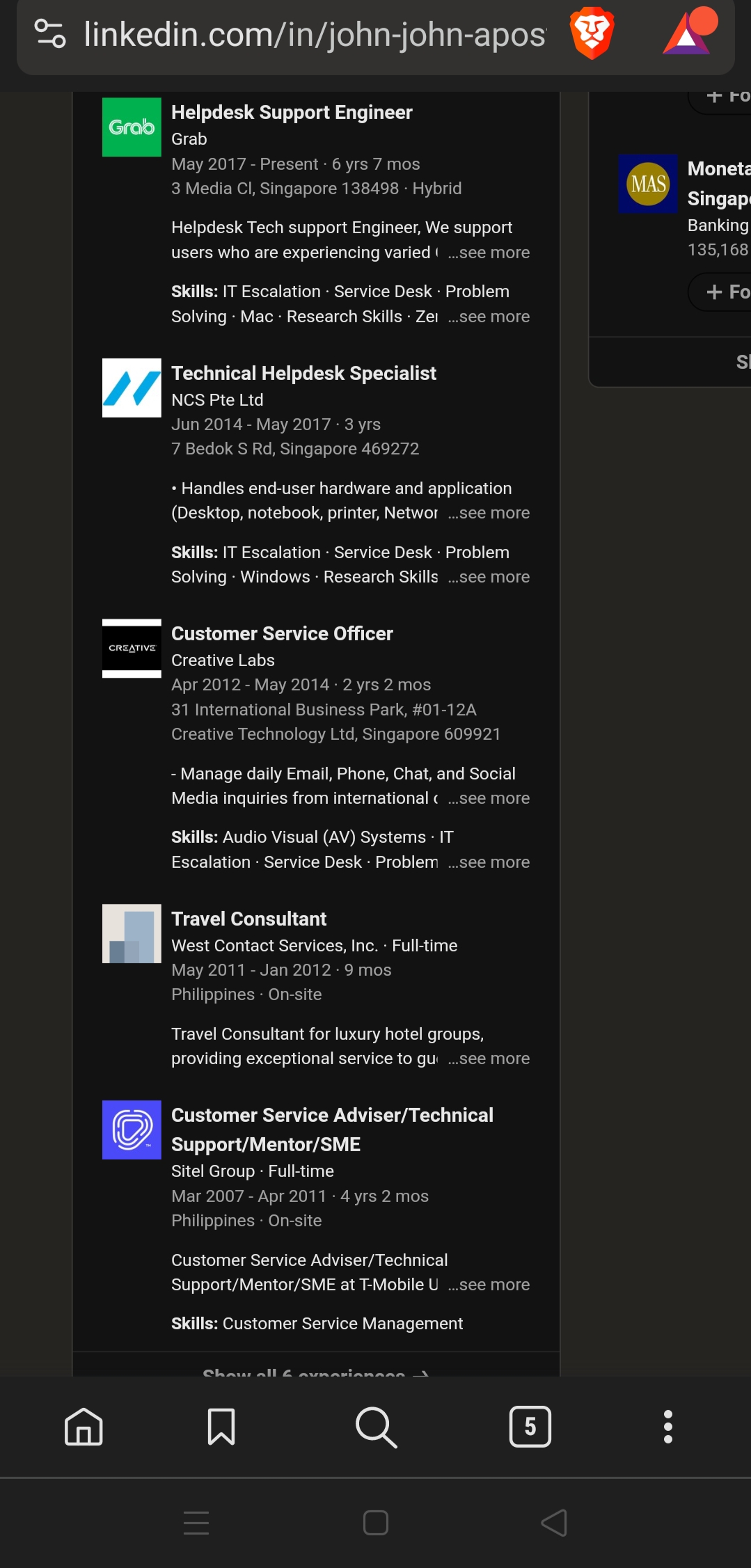Viewport: 751px width, 1568px height.
Task: Expand Grab job description with see more
Action: [x=489, y=253]
